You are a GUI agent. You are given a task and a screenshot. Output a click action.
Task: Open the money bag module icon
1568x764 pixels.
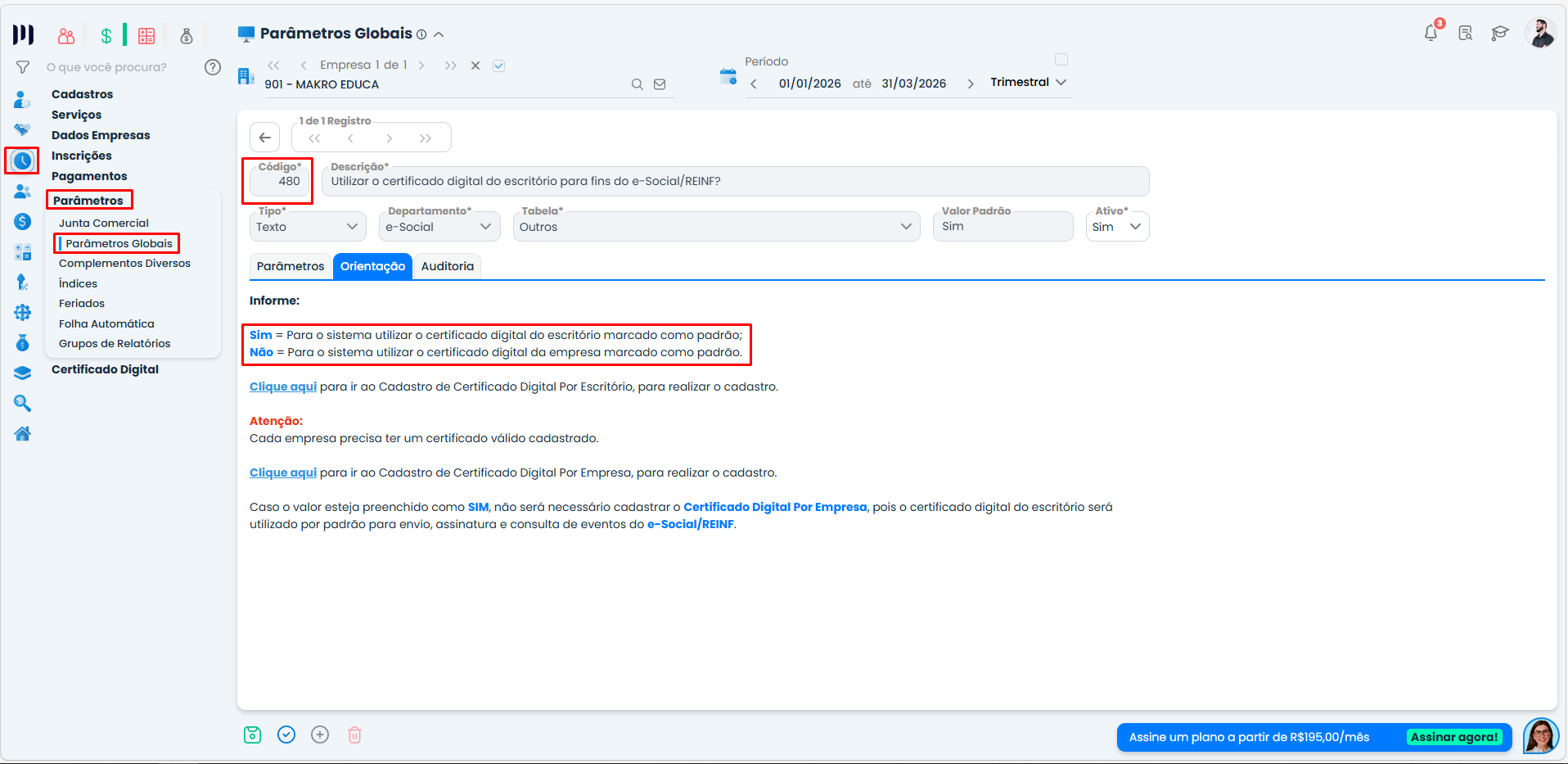point(187,35)
